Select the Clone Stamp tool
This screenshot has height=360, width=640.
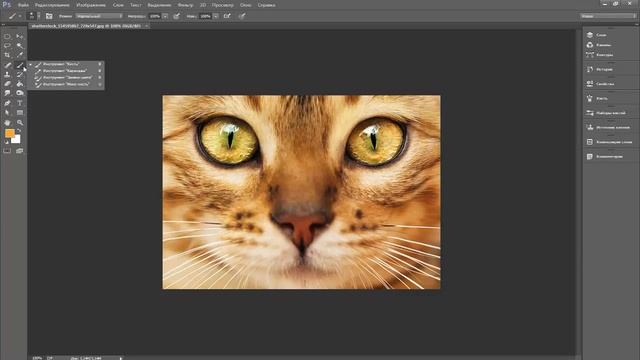click(7, 75)
